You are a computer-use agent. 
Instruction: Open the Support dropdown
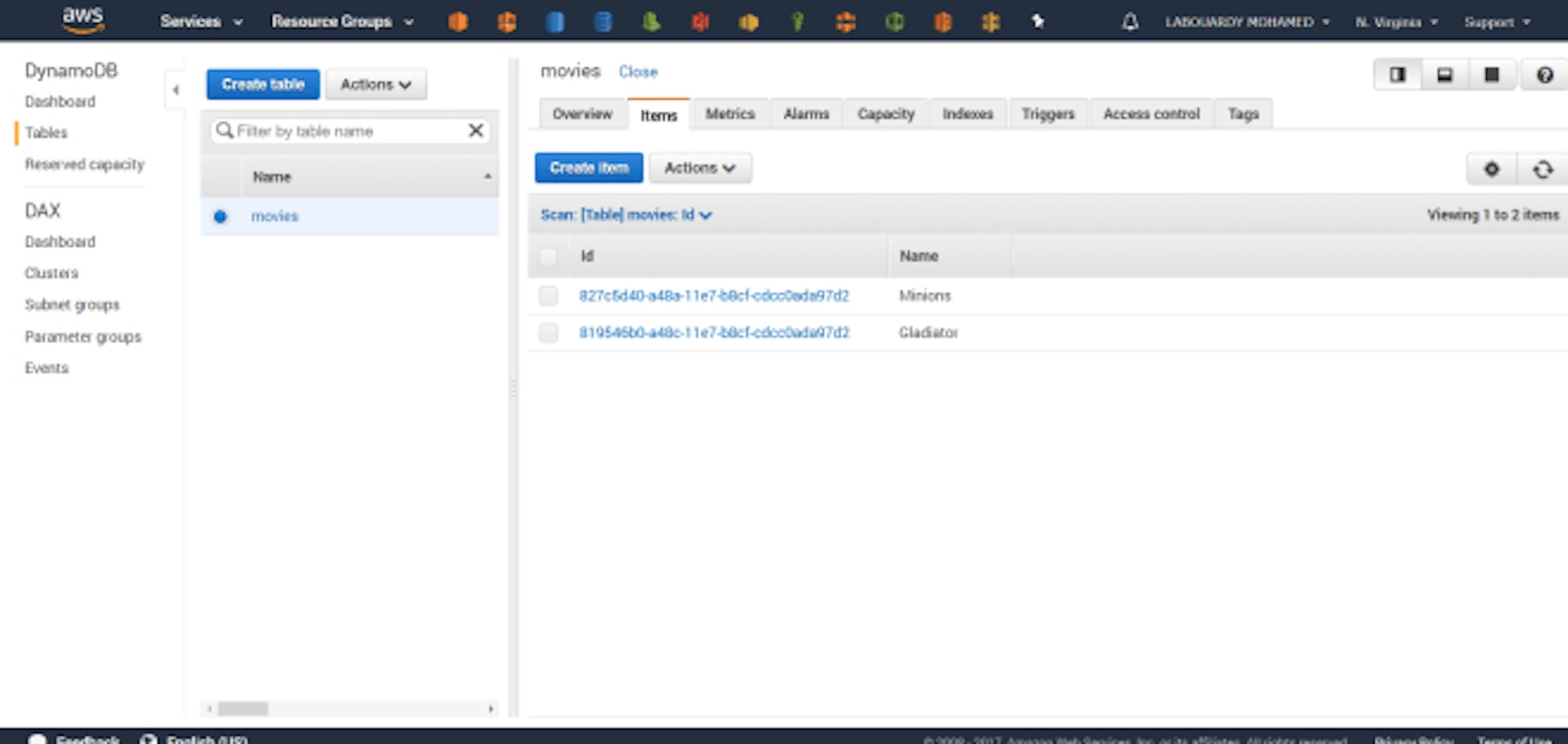tap(1497, 22)
